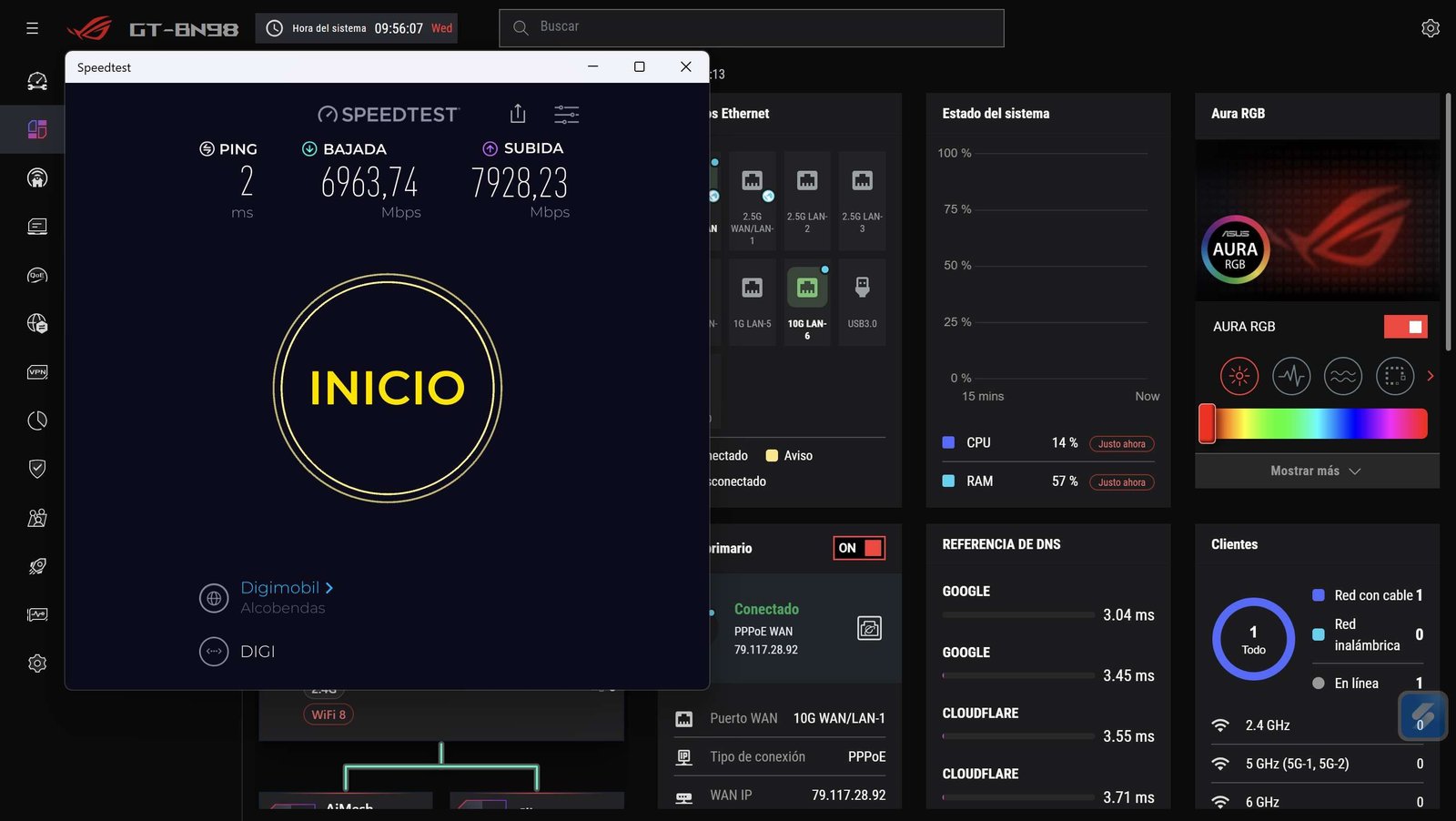Image resolution: width=1456 pixels, height=821 pixels.
Task: Choose the wave Aura effect
Action: pyautogui.click(x=1343, y=375)
